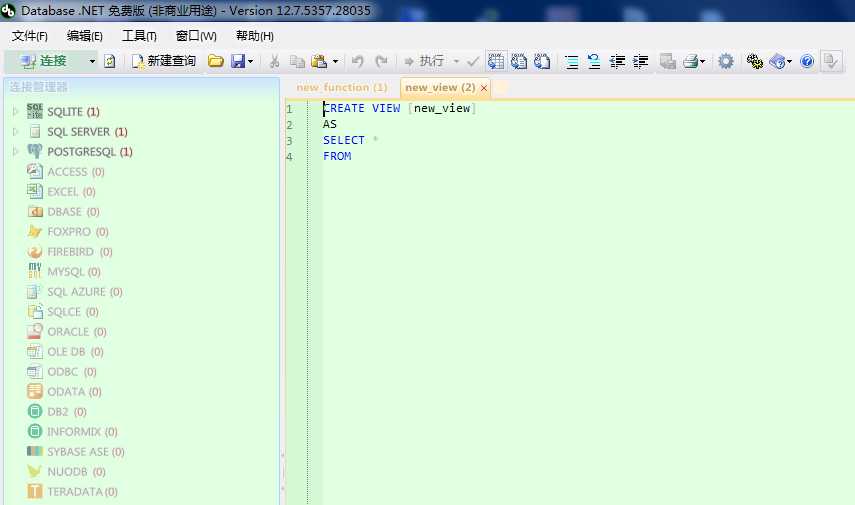Select DB2 (0) in connection tree
855x505 pixels.
click(67, 412)
